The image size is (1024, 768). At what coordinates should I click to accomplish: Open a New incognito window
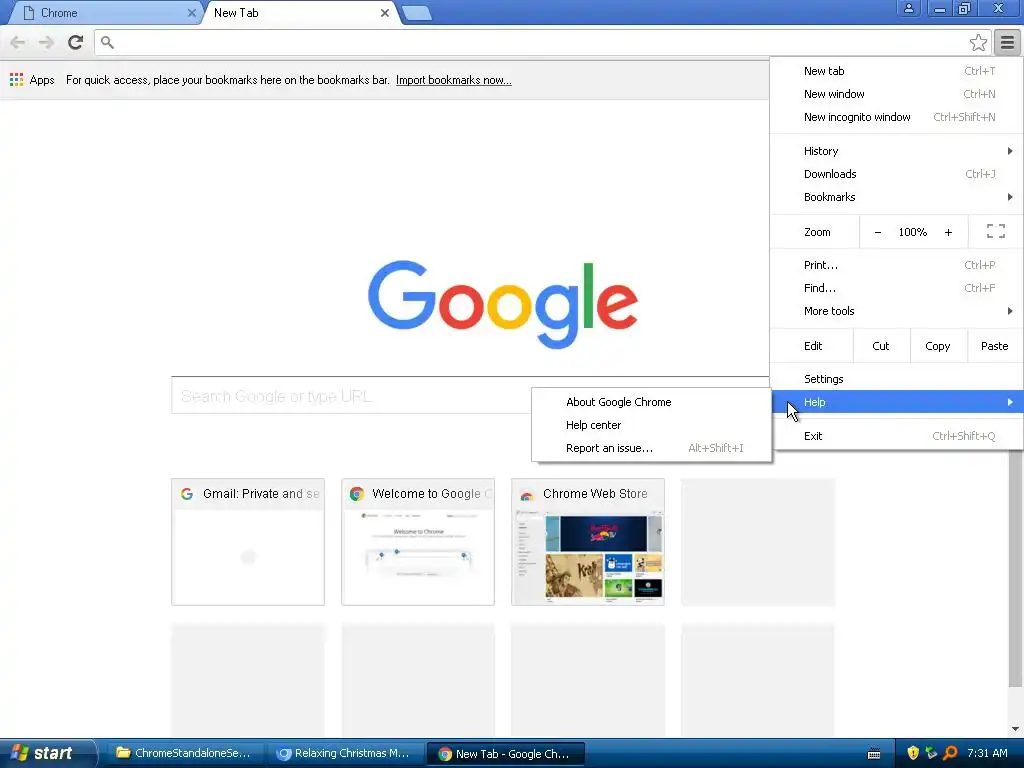(896, 117)
